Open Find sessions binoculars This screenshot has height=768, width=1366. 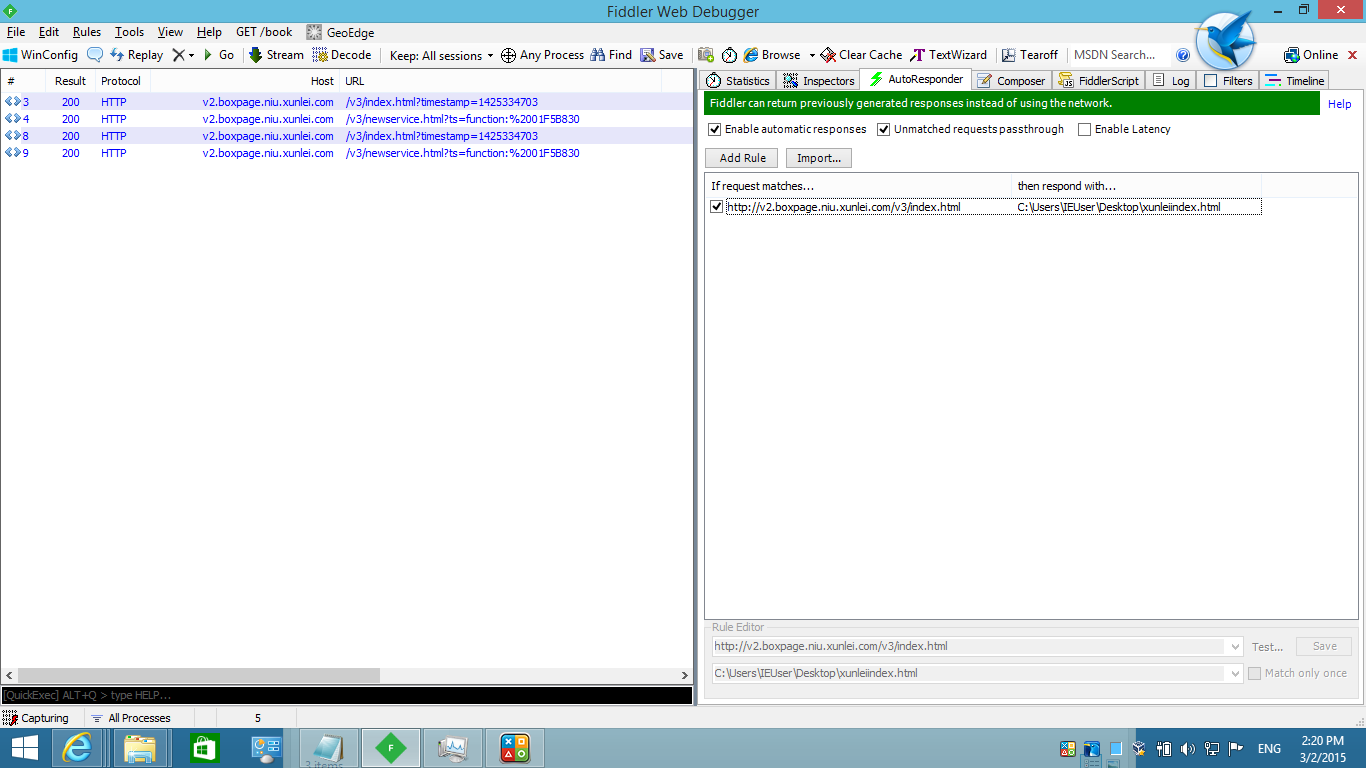(x=611, y=55)
